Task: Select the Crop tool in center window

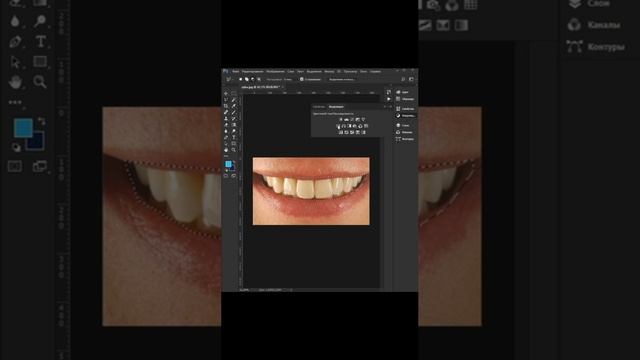Action: point(226,106)
